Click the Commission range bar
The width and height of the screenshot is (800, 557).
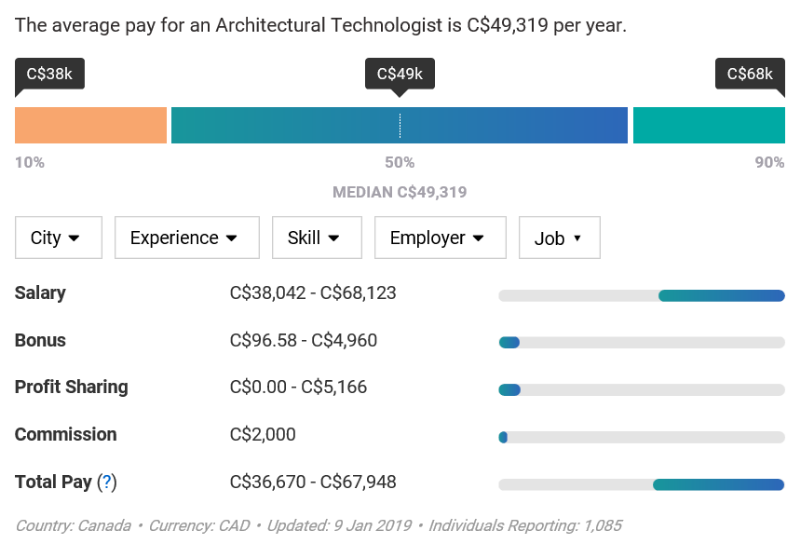[x=641, y=437]
